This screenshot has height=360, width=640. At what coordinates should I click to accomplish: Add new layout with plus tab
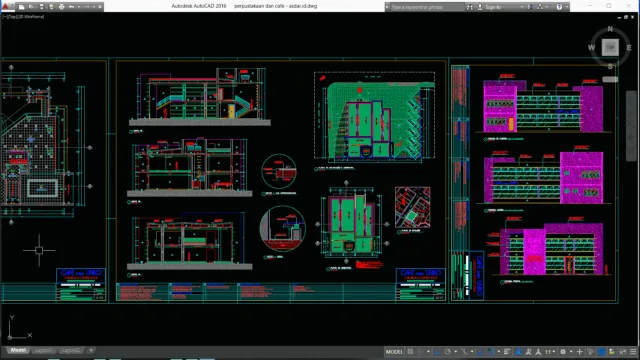click(x=91, y=350)
